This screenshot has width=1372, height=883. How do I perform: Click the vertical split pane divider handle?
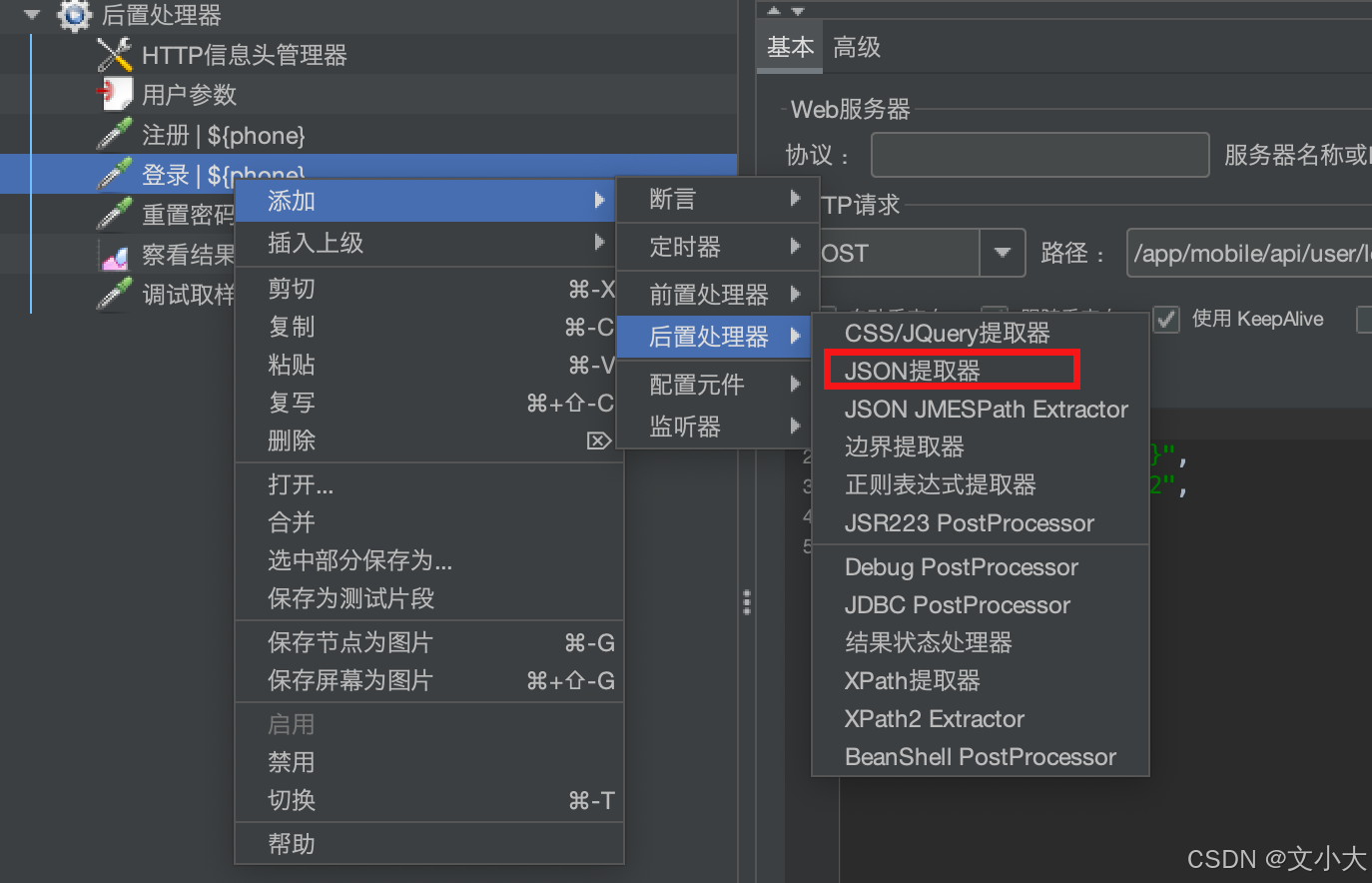[747, 601]
